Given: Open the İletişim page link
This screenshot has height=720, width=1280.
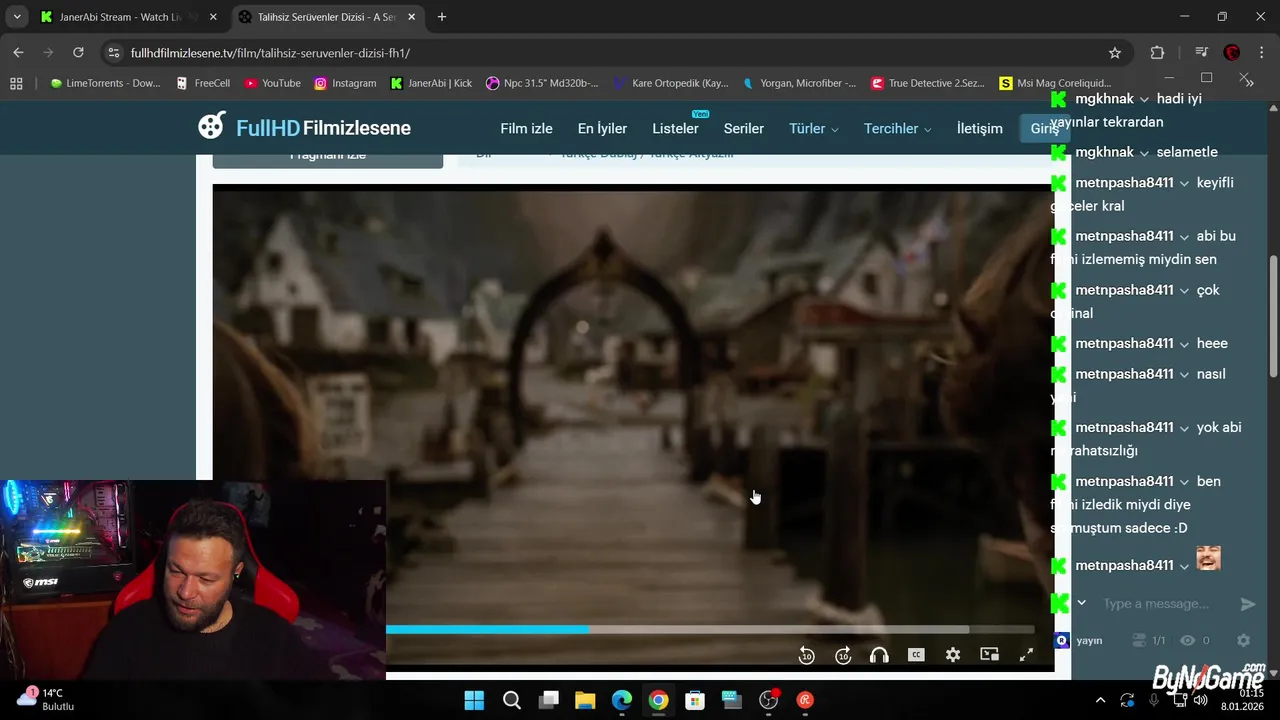Looking at the screenshot, I should click(979, 128).
